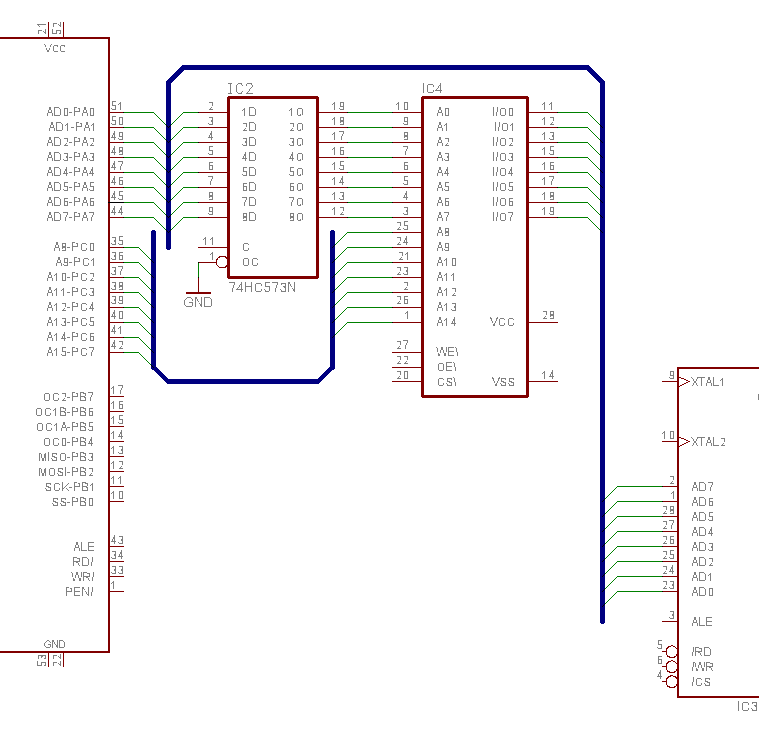Click the WR/ pin on the microcontroller
Viewport: 759px width, 745px height.
coord(83,577)
